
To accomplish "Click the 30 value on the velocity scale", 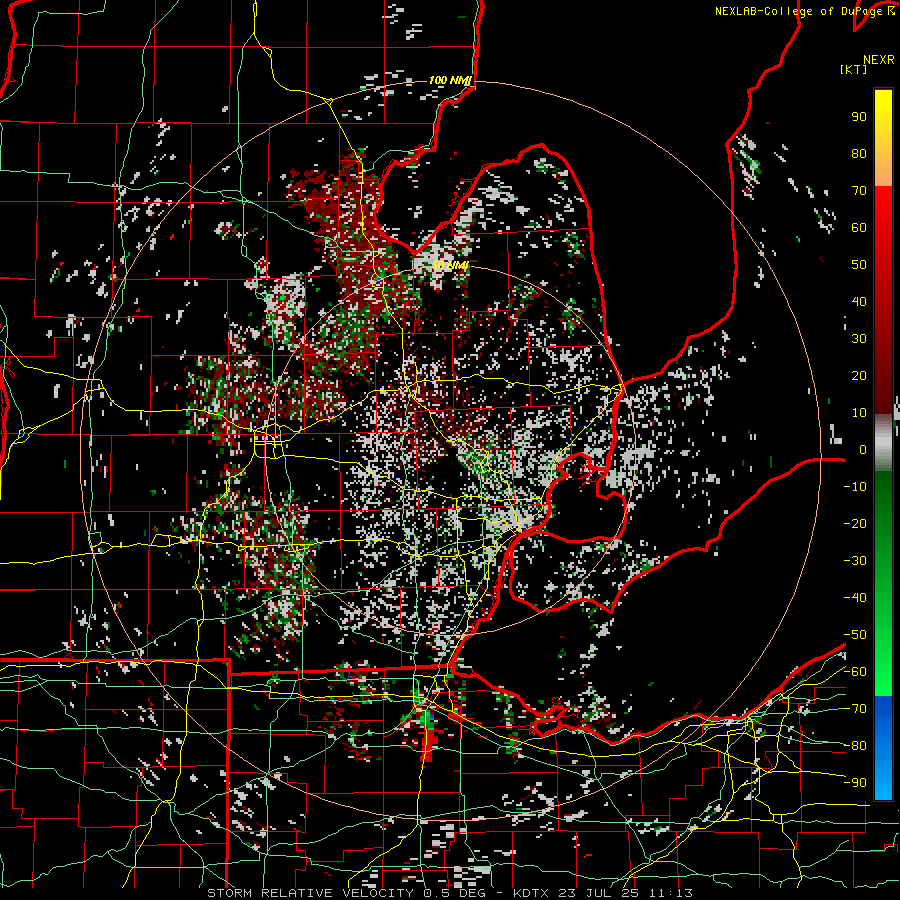I will [859, 339].
